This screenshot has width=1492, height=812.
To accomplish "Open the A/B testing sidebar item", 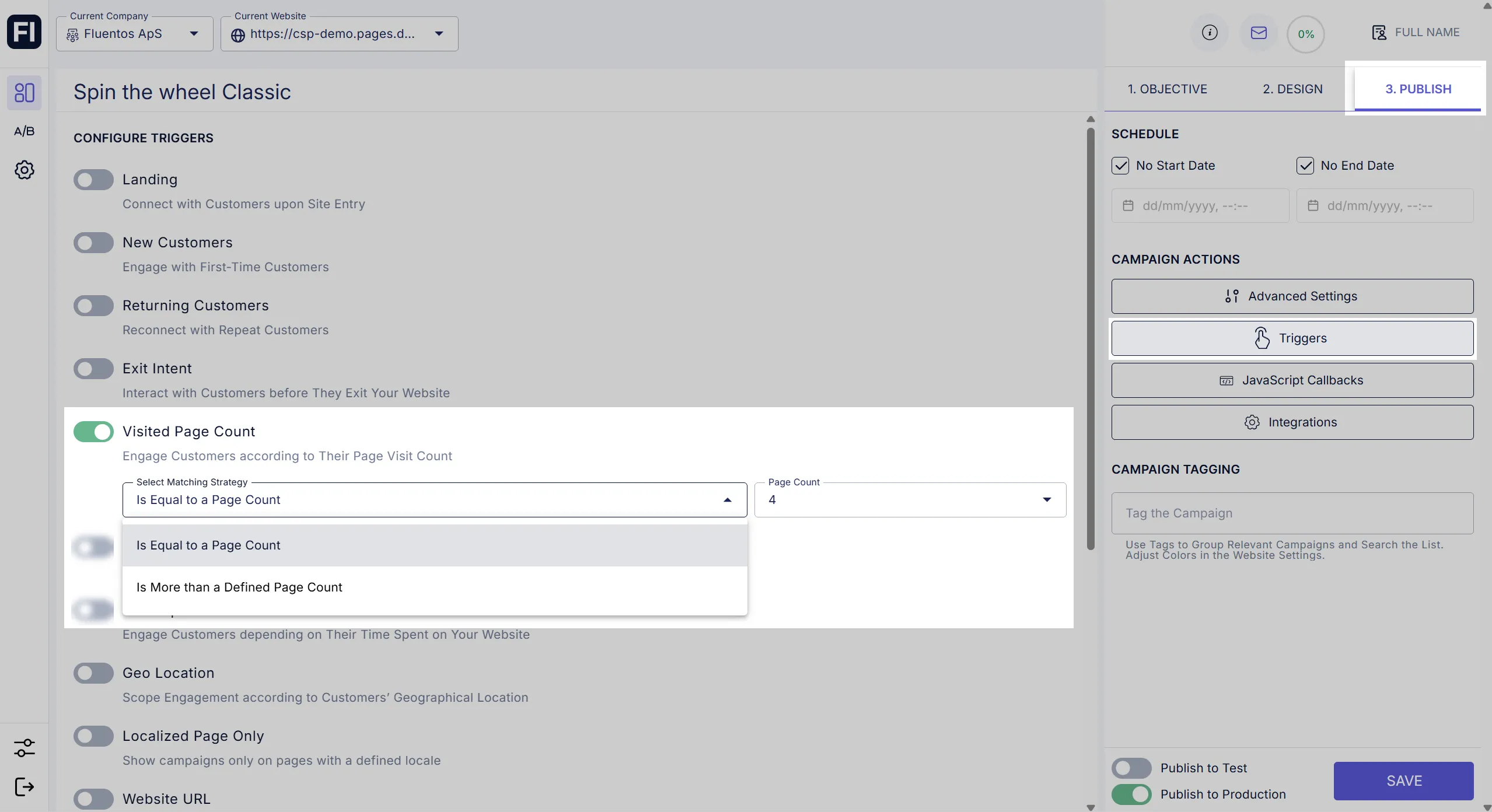I will point(24,131).
